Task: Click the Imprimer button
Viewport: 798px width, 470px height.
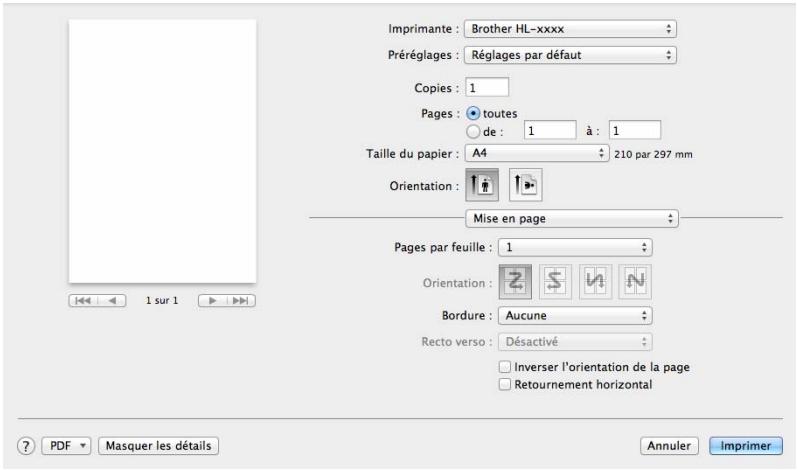Action: click(x=746, y=446)
